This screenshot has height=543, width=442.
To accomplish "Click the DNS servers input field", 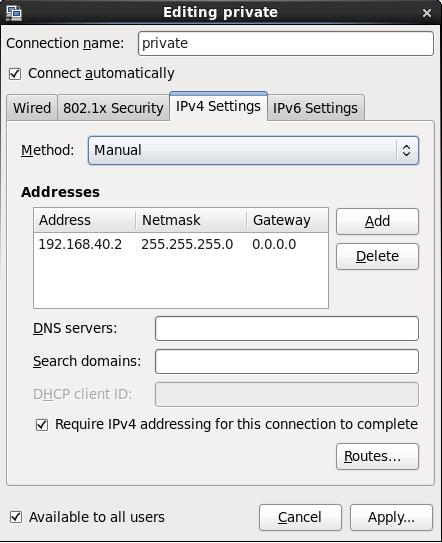I will [287, 328].
